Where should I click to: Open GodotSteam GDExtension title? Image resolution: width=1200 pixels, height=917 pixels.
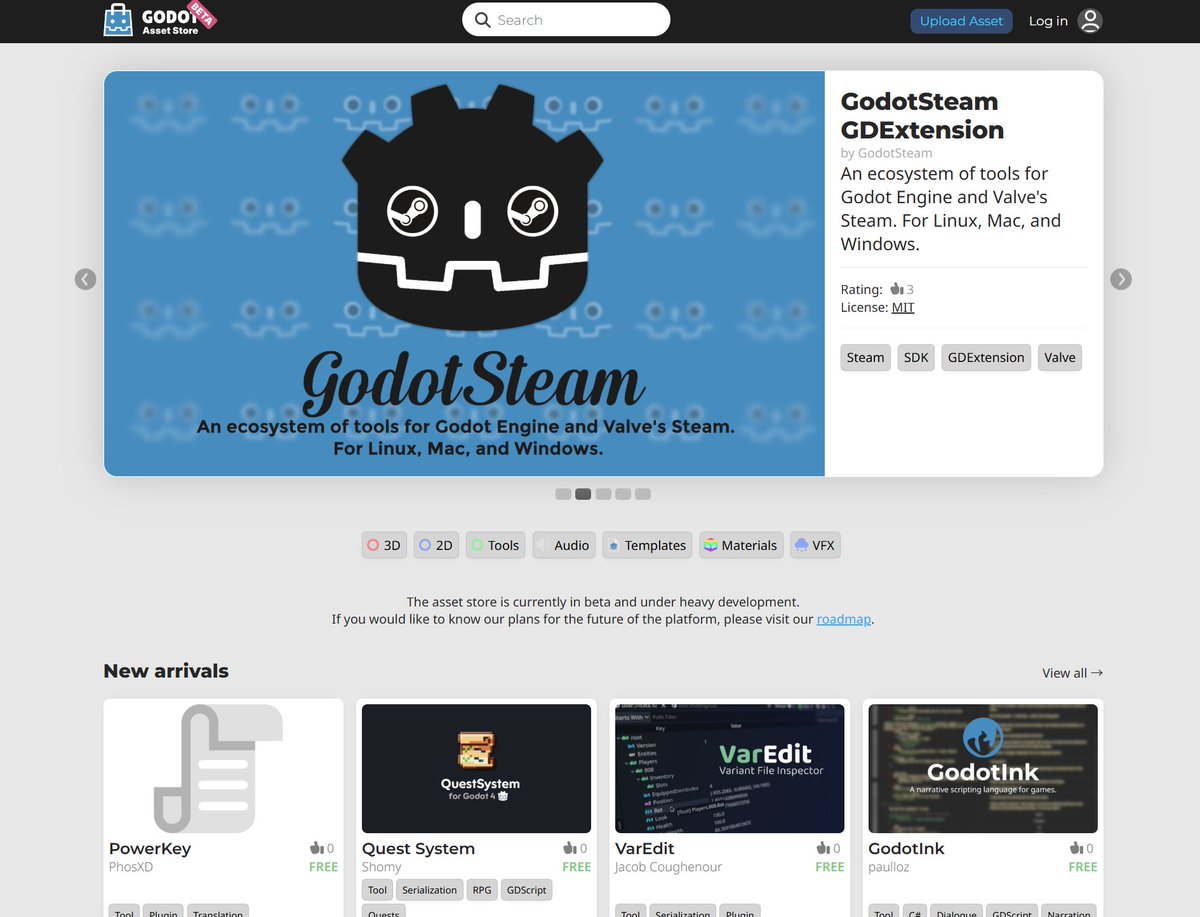(922, 115)
